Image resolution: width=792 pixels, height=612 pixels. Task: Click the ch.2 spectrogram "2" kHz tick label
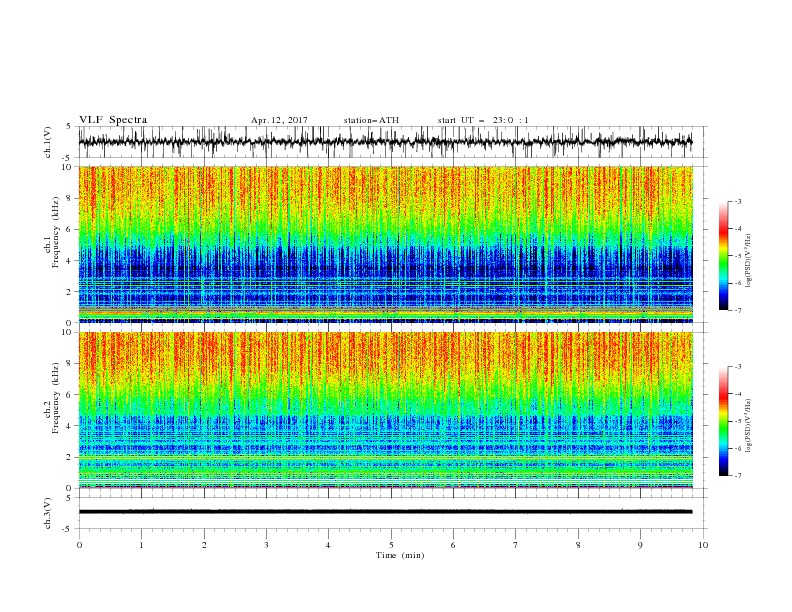pyautogui.click(x=71, y=457)
